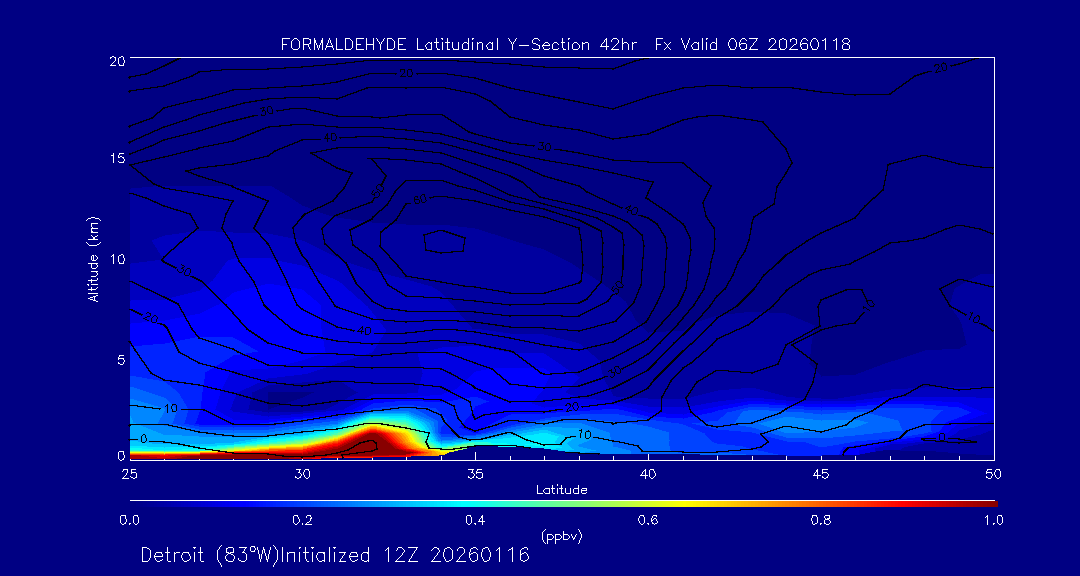
Task: Click altitude axis tick label 15
Action: click(116, 158)
